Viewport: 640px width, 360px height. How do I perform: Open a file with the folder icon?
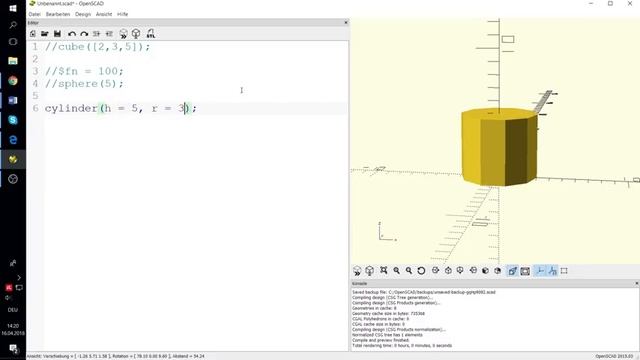click(x=44, y=34)
